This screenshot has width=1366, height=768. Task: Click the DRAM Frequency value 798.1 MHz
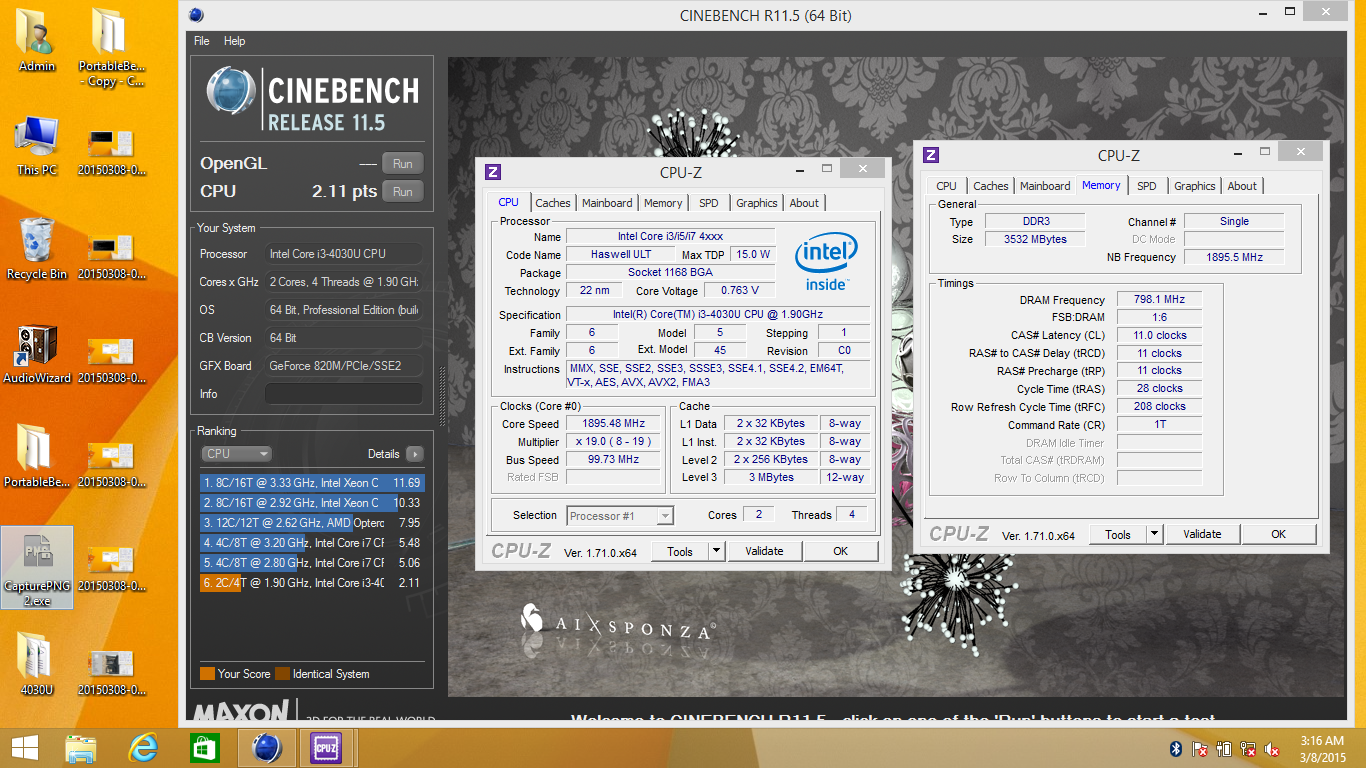coord(1159,299)
